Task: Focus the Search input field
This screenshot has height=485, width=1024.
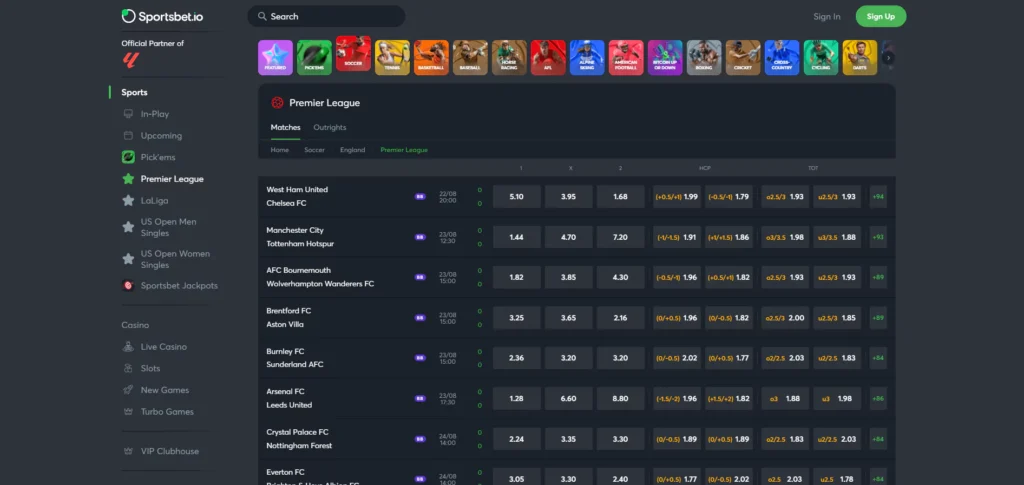Action: pyautogui.click(x=326, y=16)
